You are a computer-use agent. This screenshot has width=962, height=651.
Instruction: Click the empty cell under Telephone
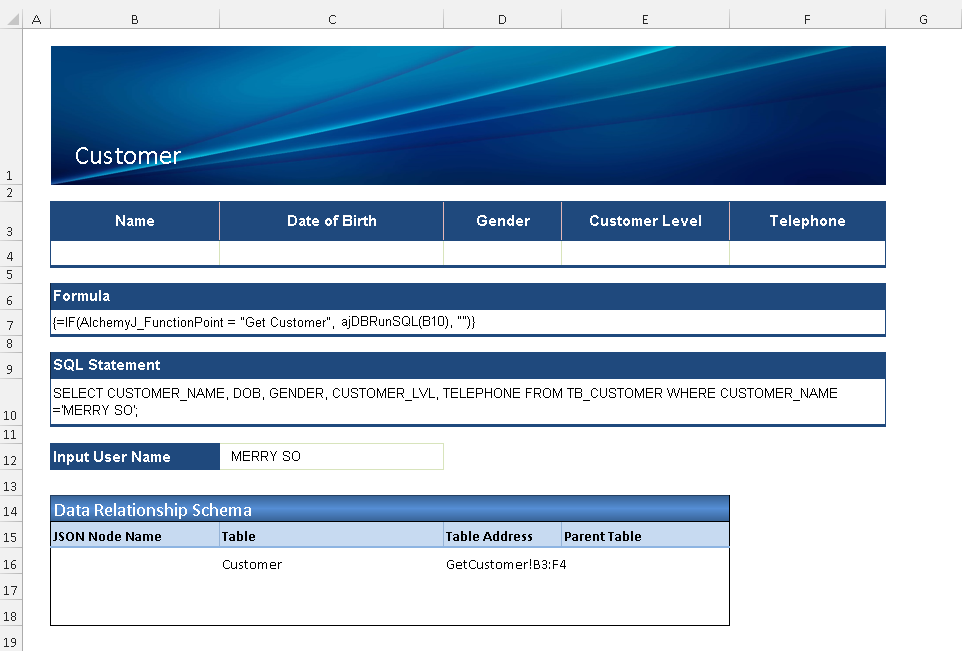tap(807, 253)
